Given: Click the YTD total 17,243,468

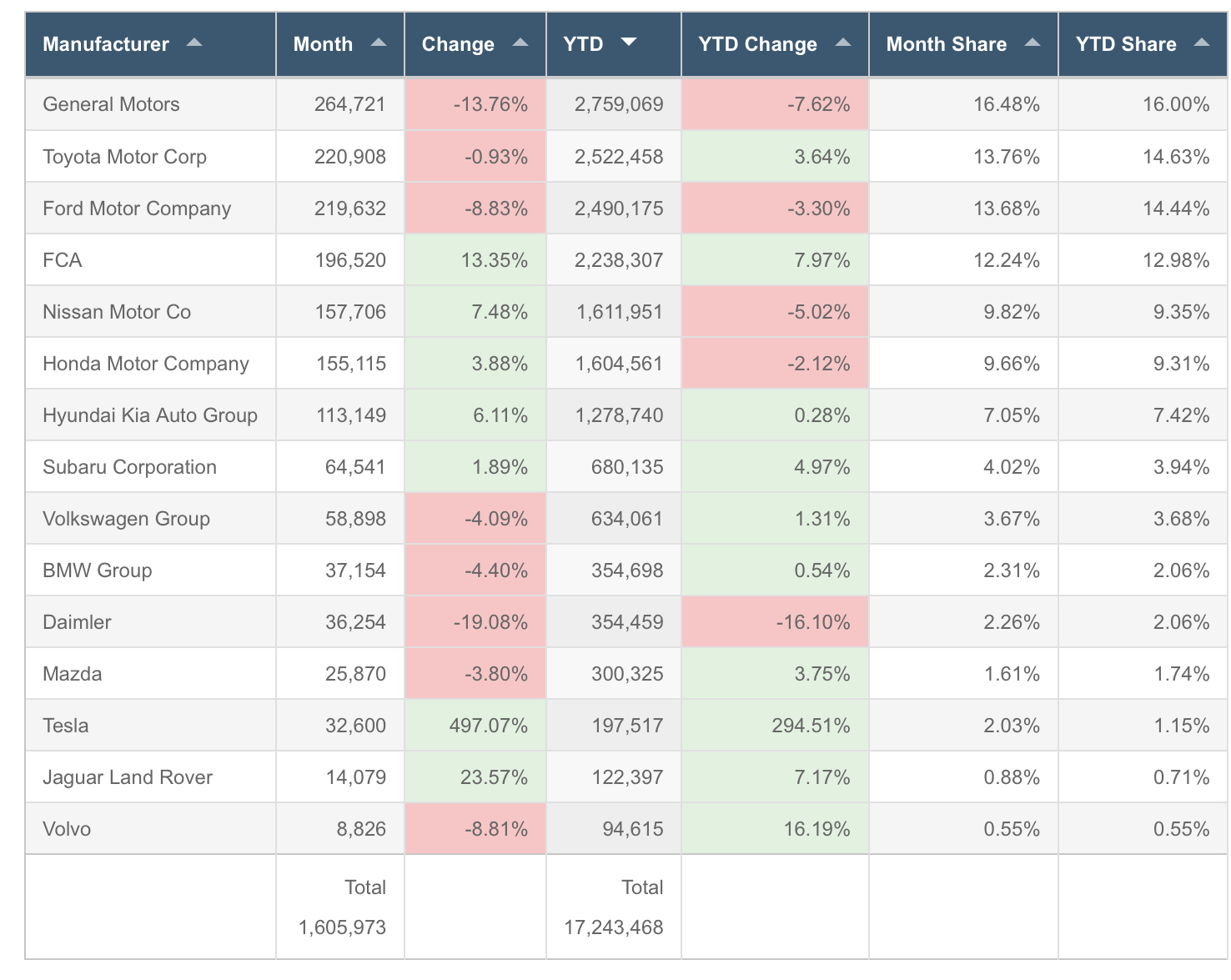Looking at the screenshot, I should click(x=614, y=927).
